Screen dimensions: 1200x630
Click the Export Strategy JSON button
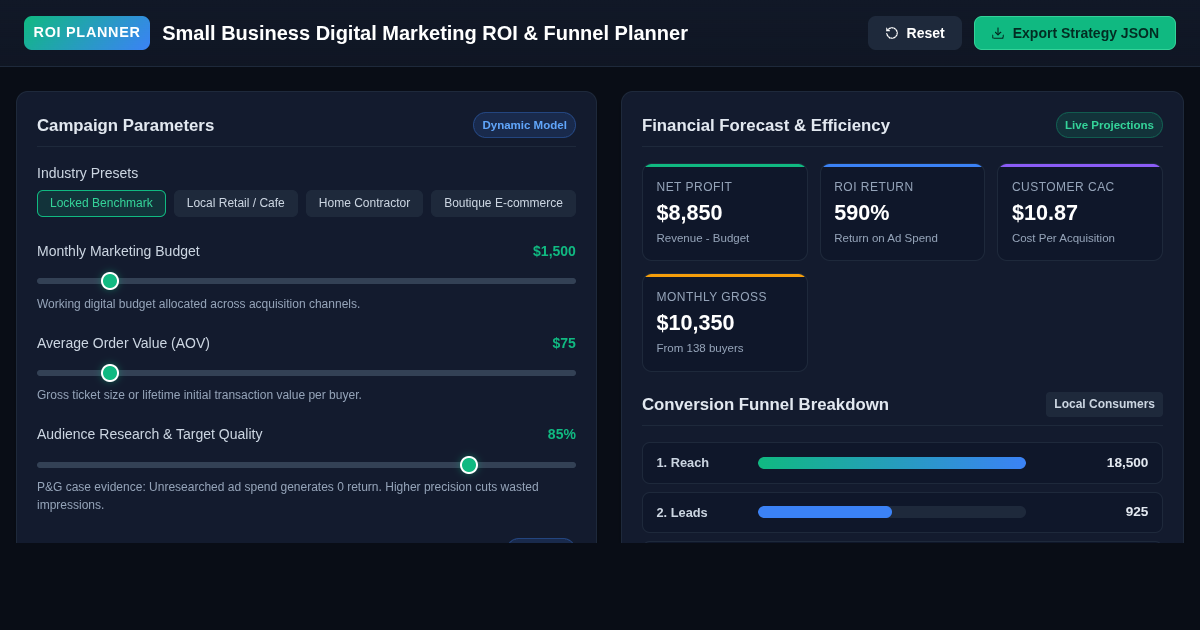(x=1075, y=33)
